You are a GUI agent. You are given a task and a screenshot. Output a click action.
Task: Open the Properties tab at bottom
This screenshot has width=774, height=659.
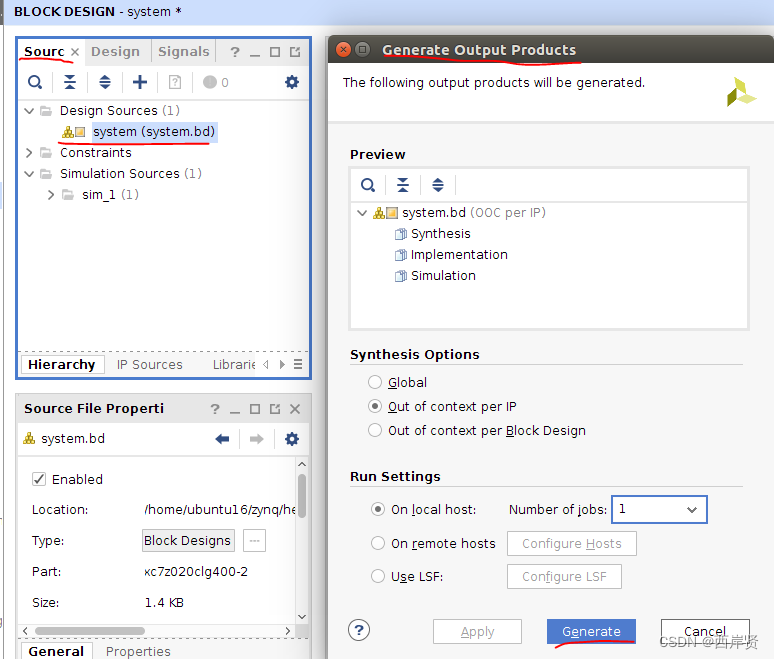point(138,651)
